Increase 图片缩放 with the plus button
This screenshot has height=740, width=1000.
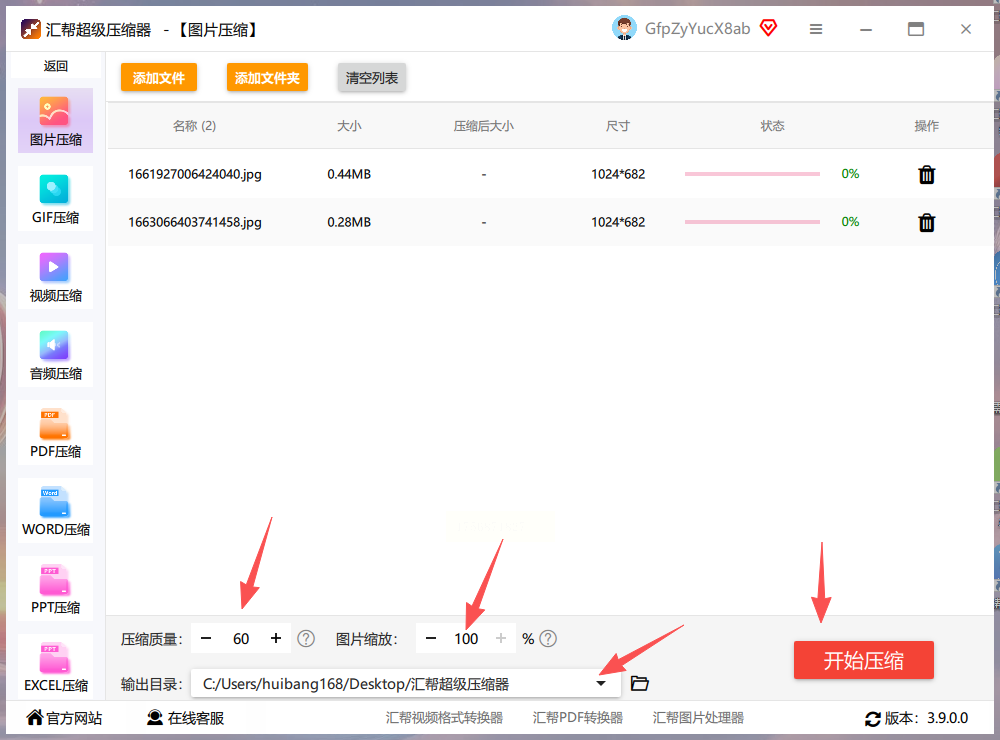pyautogui.click(x=501, y=639)
